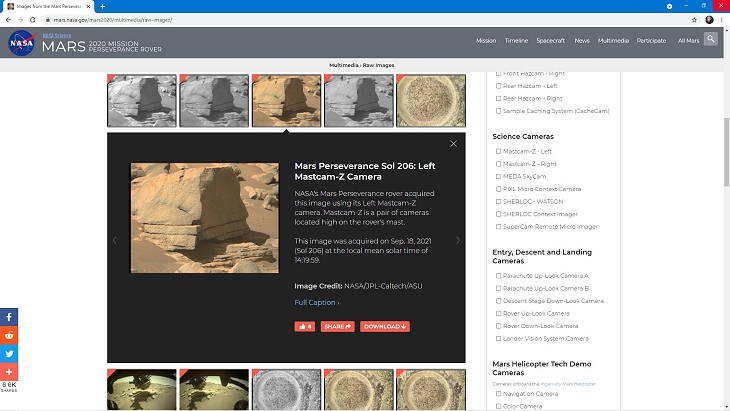Open the Participate menu
This screenshot has width=730, height=411.
coord(651,40)
